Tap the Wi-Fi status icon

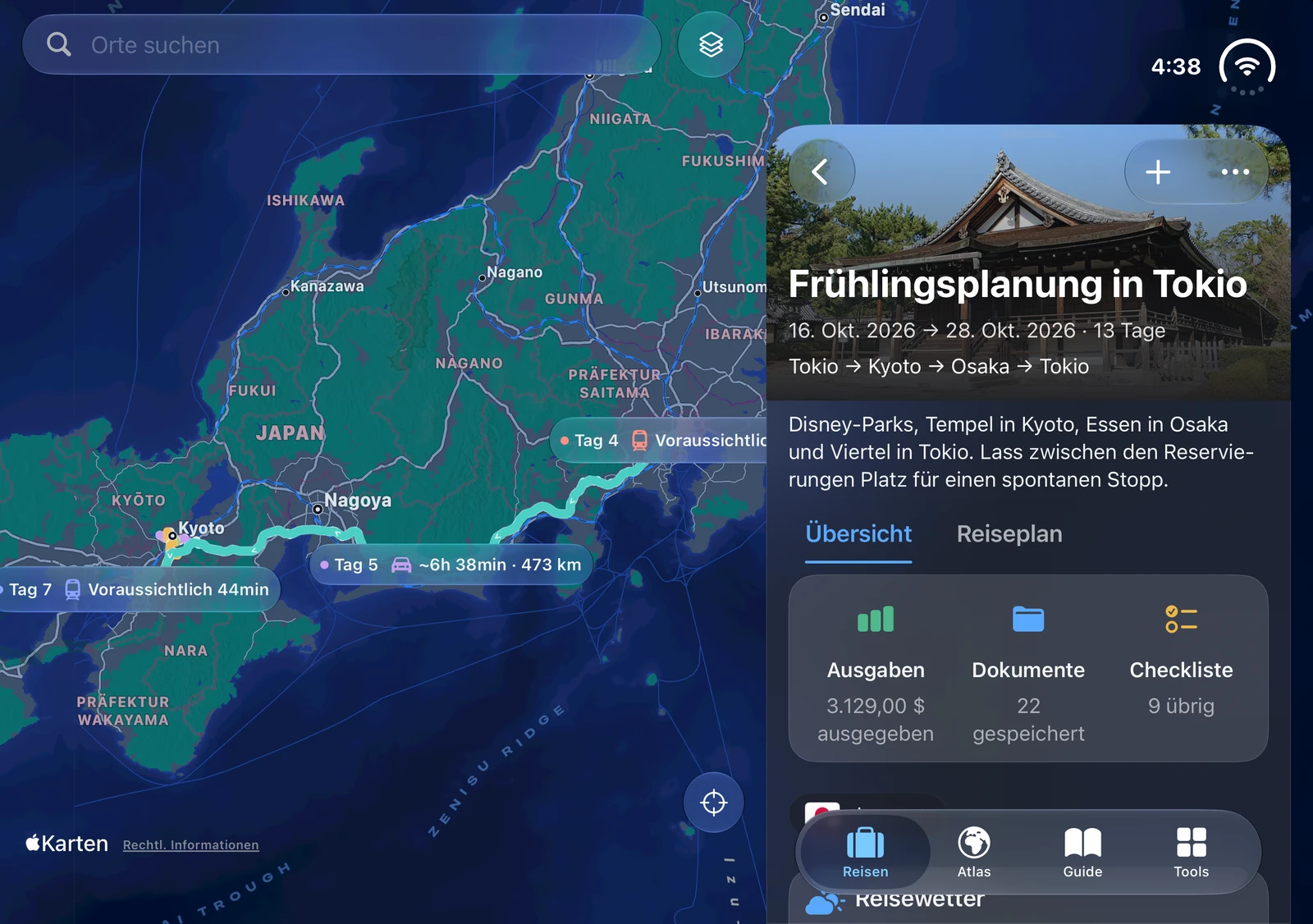point(1247,66)
